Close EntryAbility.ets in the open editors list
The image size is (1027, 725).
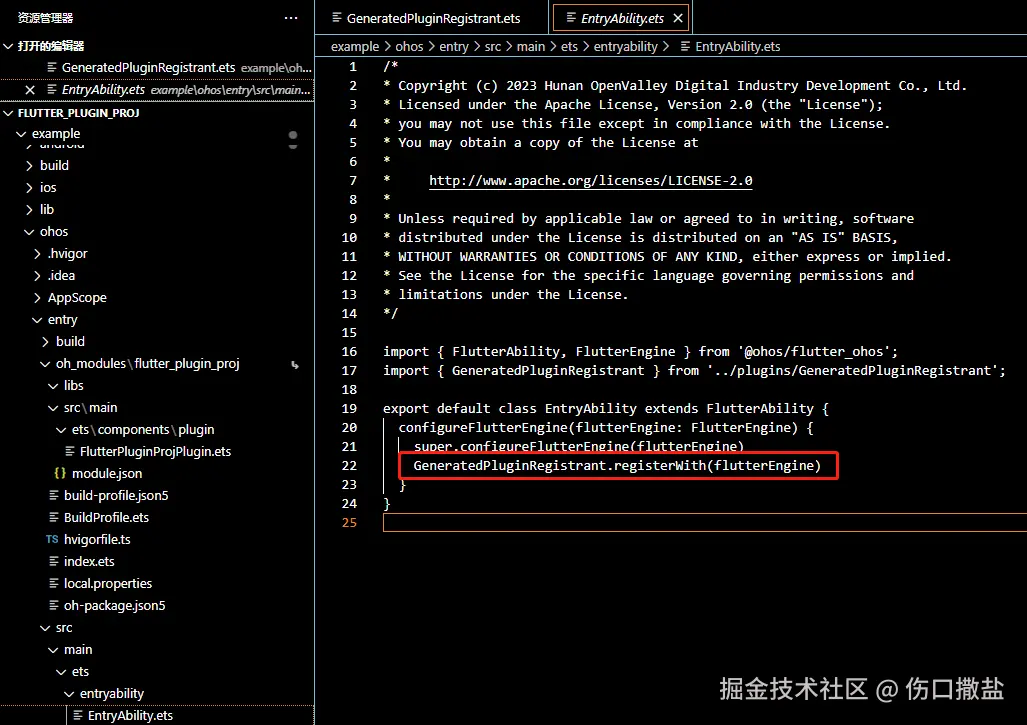click(29, 90)
